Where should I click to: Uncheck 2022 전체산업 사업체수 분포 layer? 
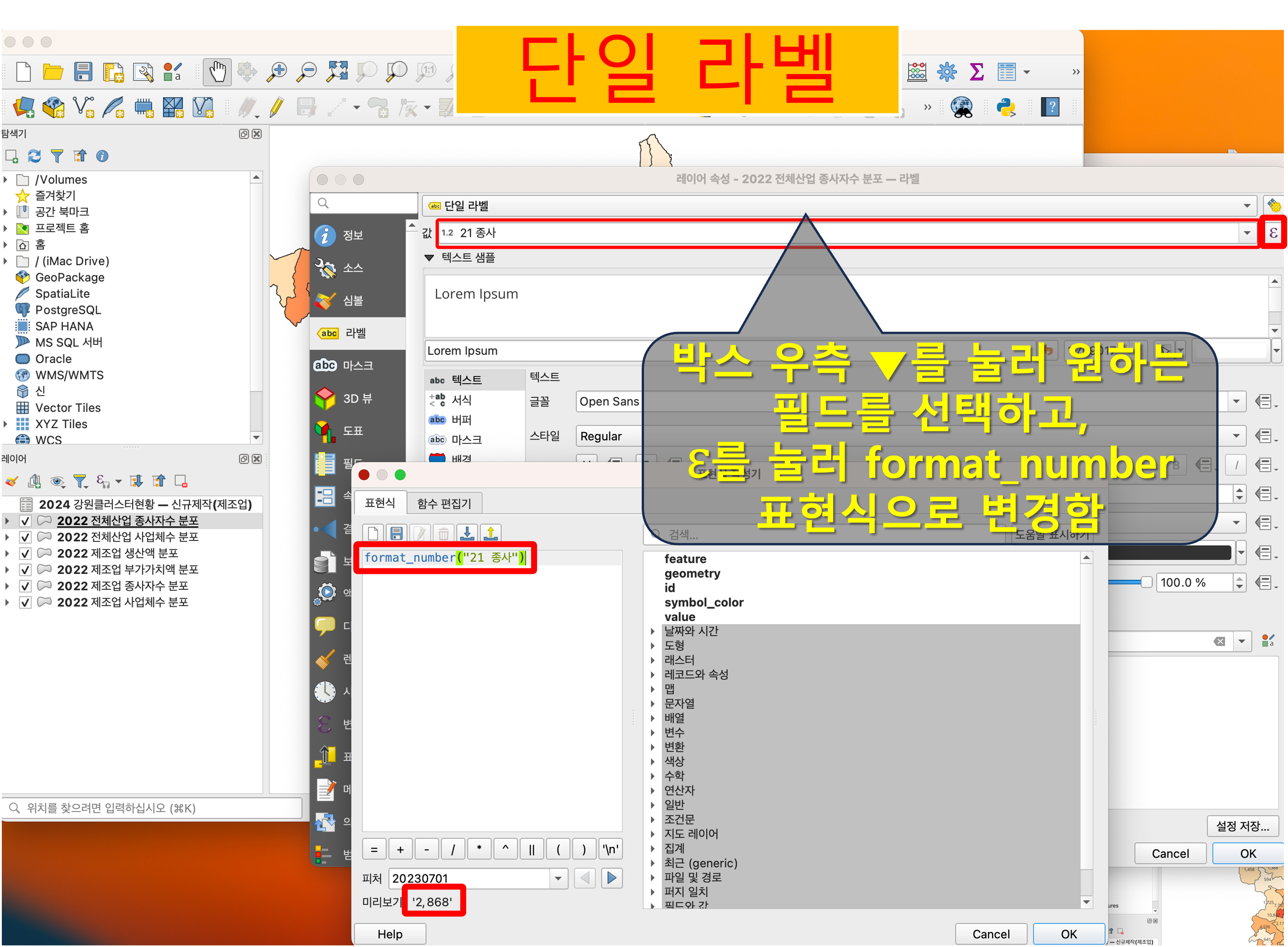pyautogui.click(x=25, y=538)
